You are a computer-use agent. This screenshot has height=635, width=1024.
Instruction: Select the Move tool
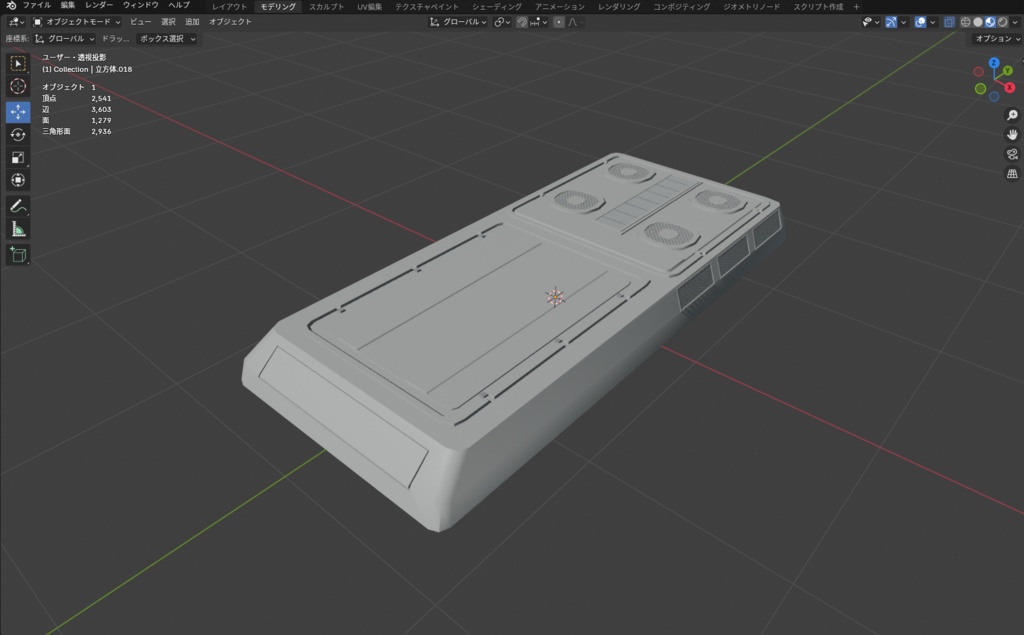[18, 112]
